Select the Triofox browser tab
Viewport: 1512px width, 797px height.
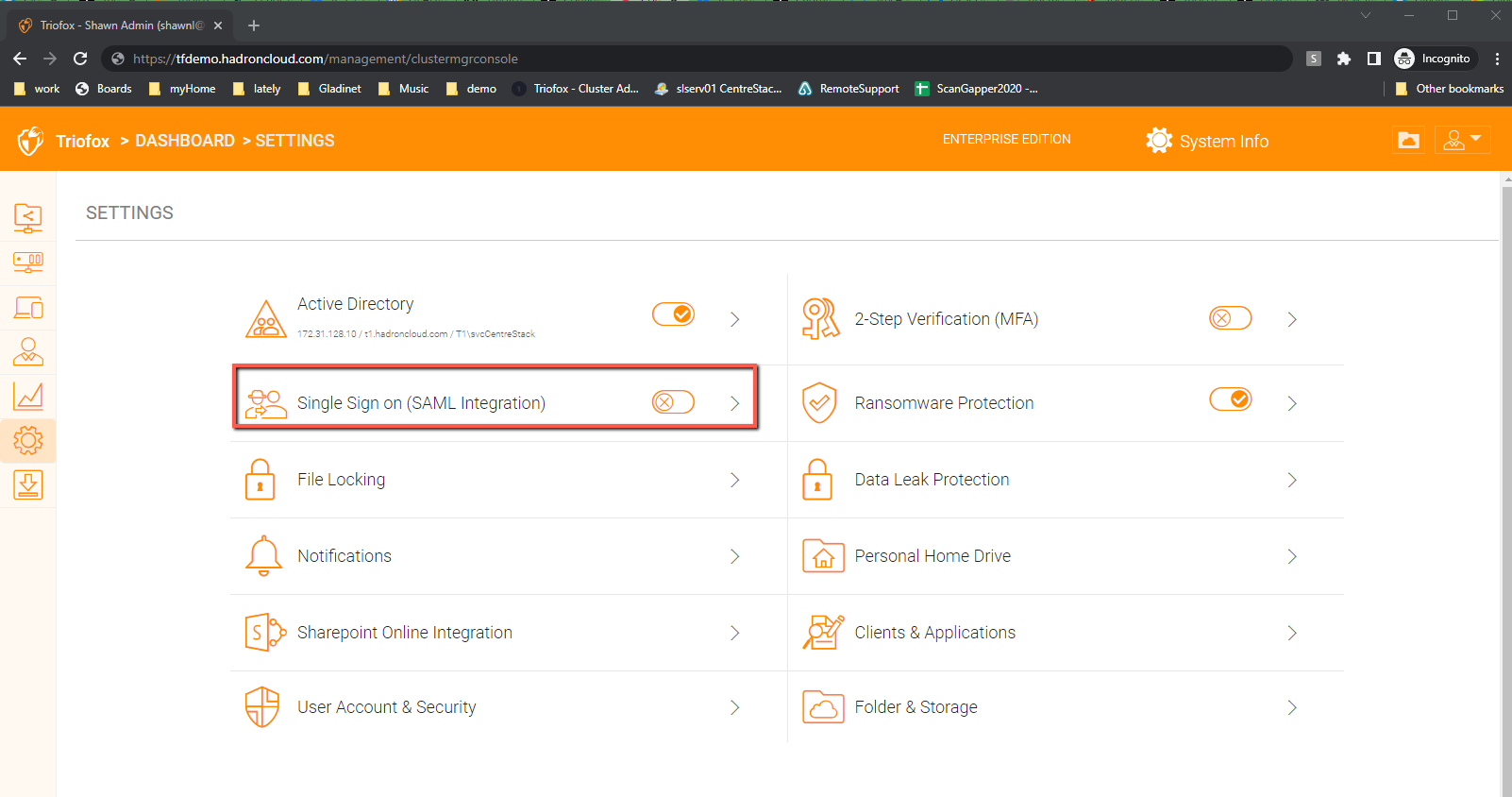120,25
